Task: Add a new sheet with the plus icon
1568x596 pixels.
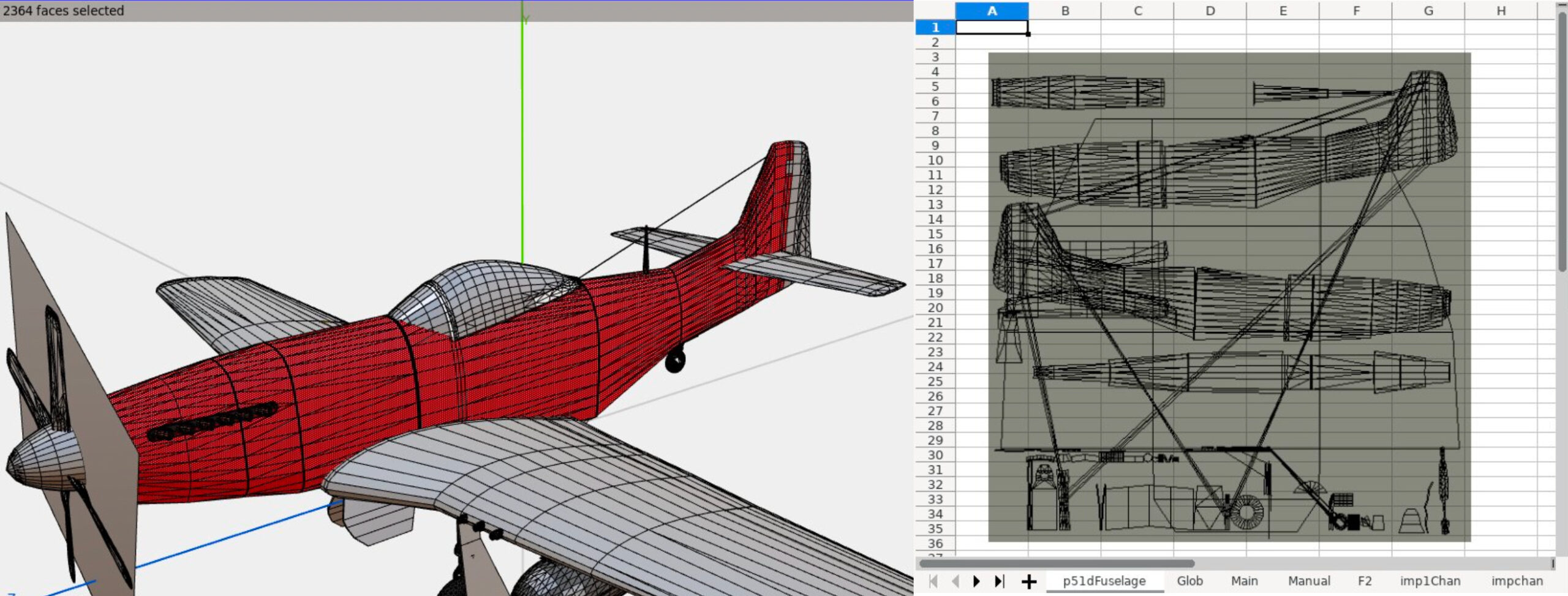Action: [x=1028, y=581]
